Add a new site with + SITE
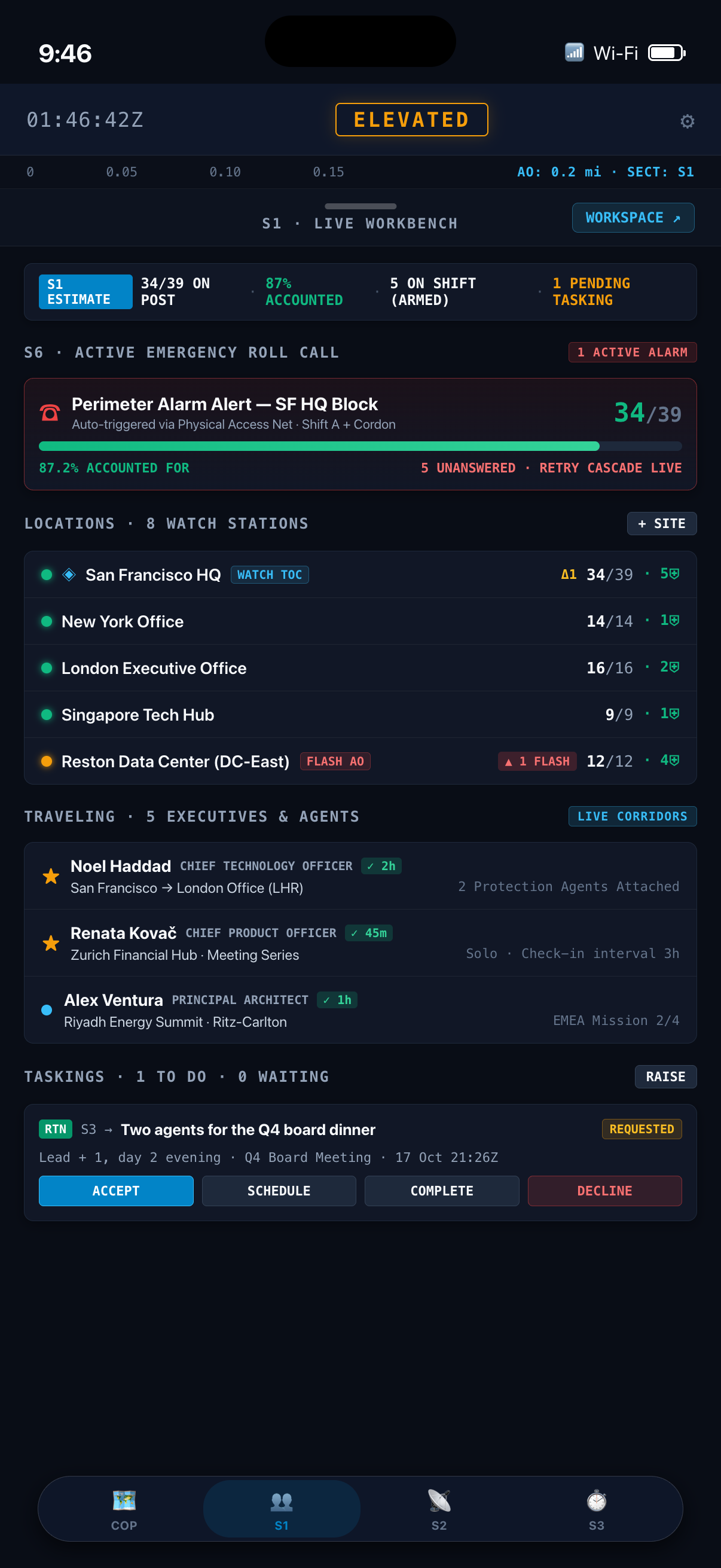The height and width of the screenshot is (1568, 721). click(x=661, y=523)
